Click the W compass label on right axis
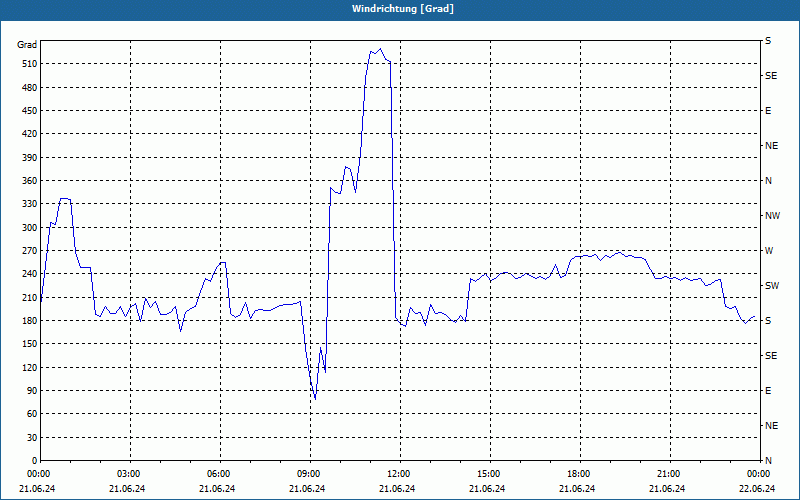The height and width of the screenshot is (500, 800). [x=769, y=251]
